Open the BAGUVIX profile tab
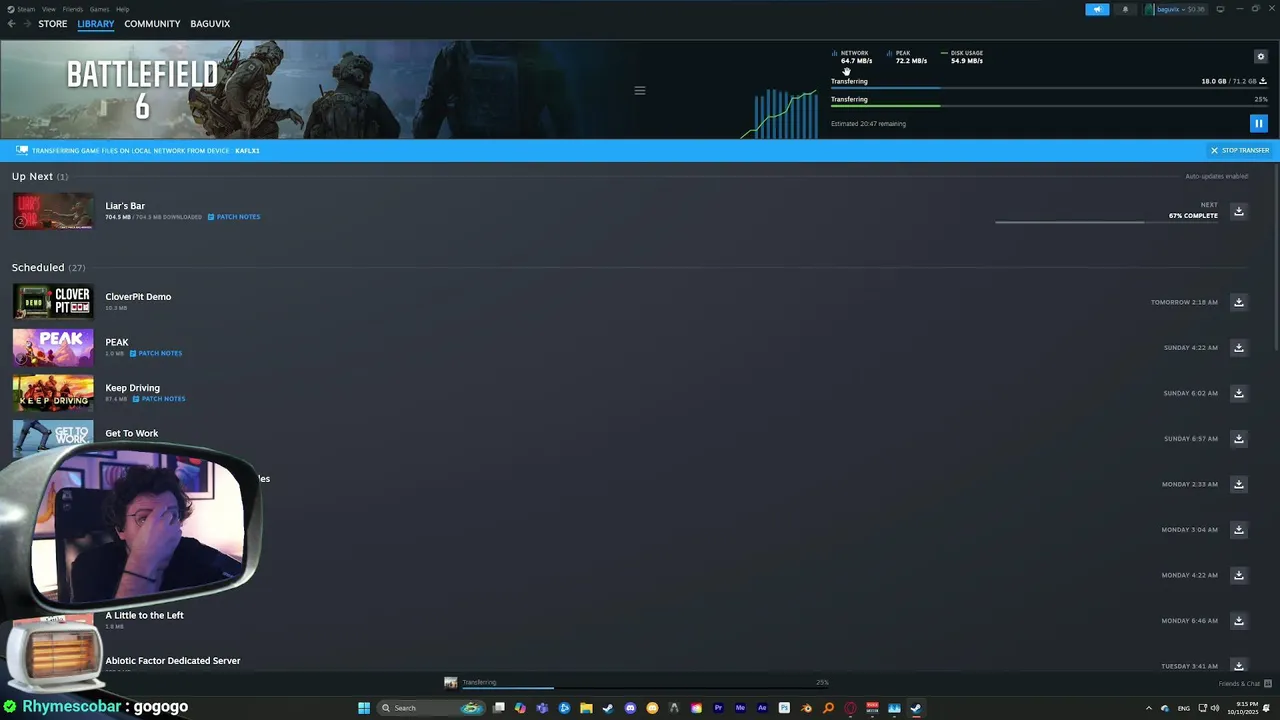The image size is (1280, 720). tap(210, 24)
